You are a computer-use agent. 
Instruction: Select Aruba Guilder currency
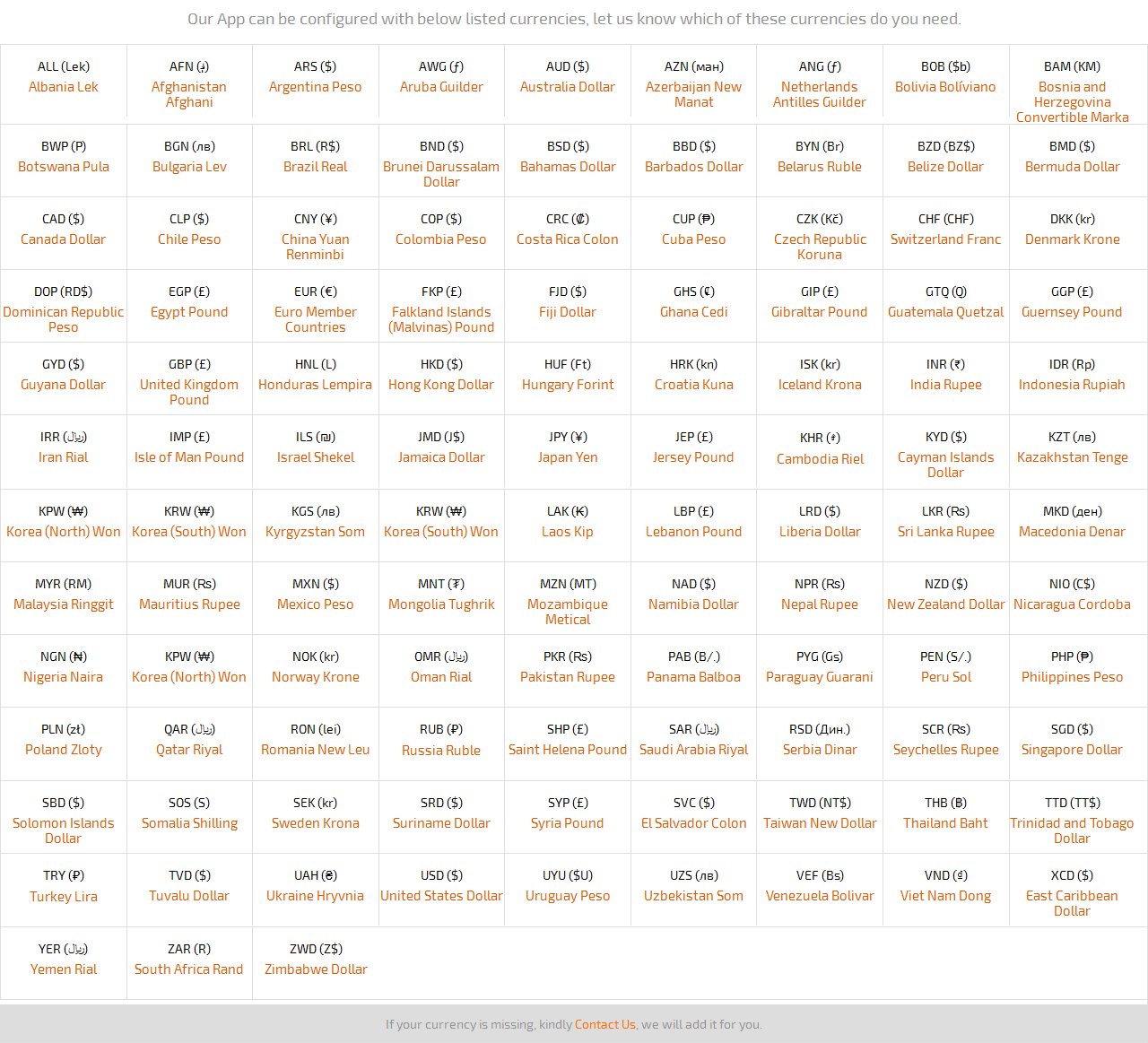(x=441, y=87)
